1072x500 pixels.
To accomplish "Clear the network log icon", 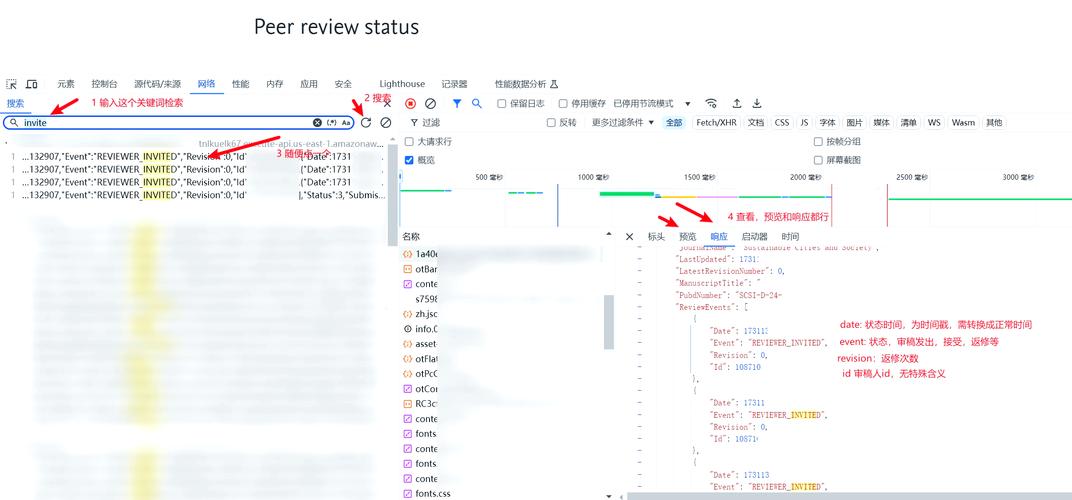I will [430, 104].
